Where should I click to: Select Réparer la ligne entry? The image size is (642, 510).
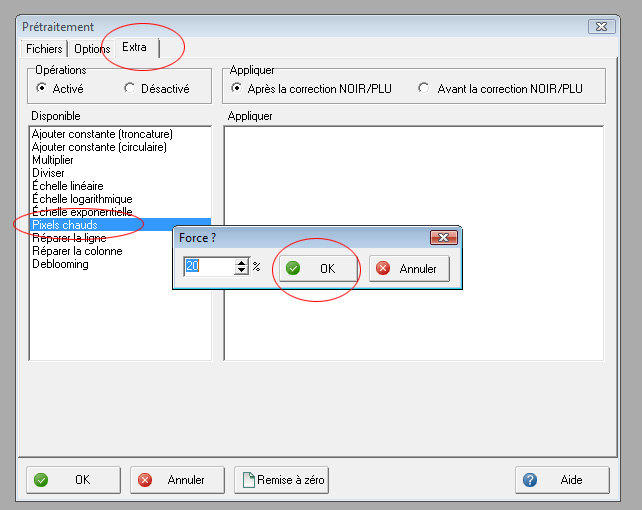102,238
